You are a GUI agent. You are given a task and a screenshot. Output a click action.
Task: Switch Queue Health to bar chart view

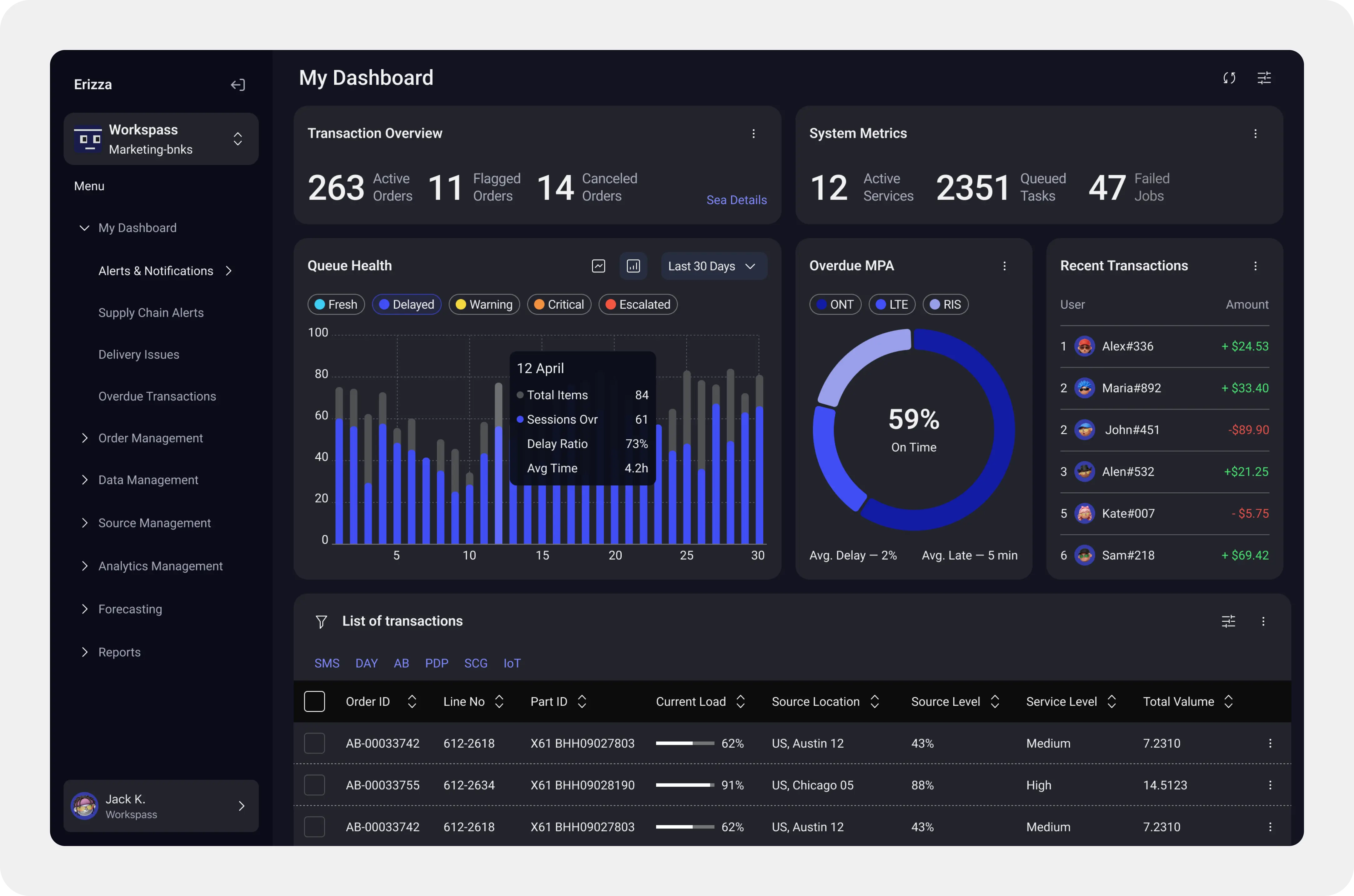tap(633, 266)
